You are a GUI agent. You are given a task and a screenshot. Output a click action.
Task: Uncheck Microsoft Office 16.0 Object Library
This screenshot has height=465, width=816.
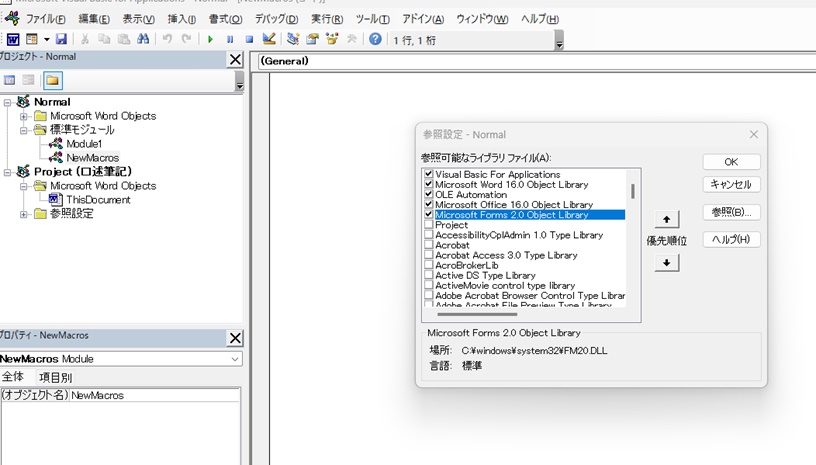point(429,204)
